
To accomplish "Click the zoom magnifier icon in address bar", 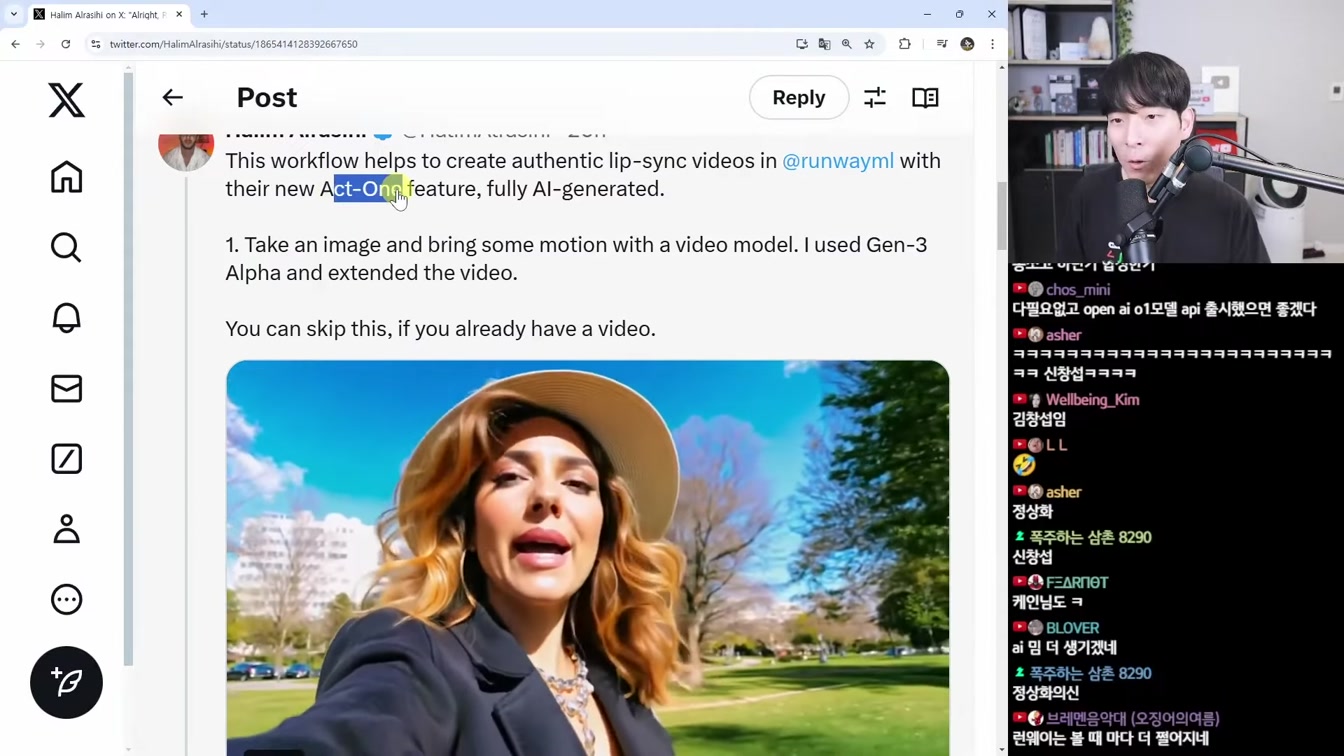I will (847, 44).
